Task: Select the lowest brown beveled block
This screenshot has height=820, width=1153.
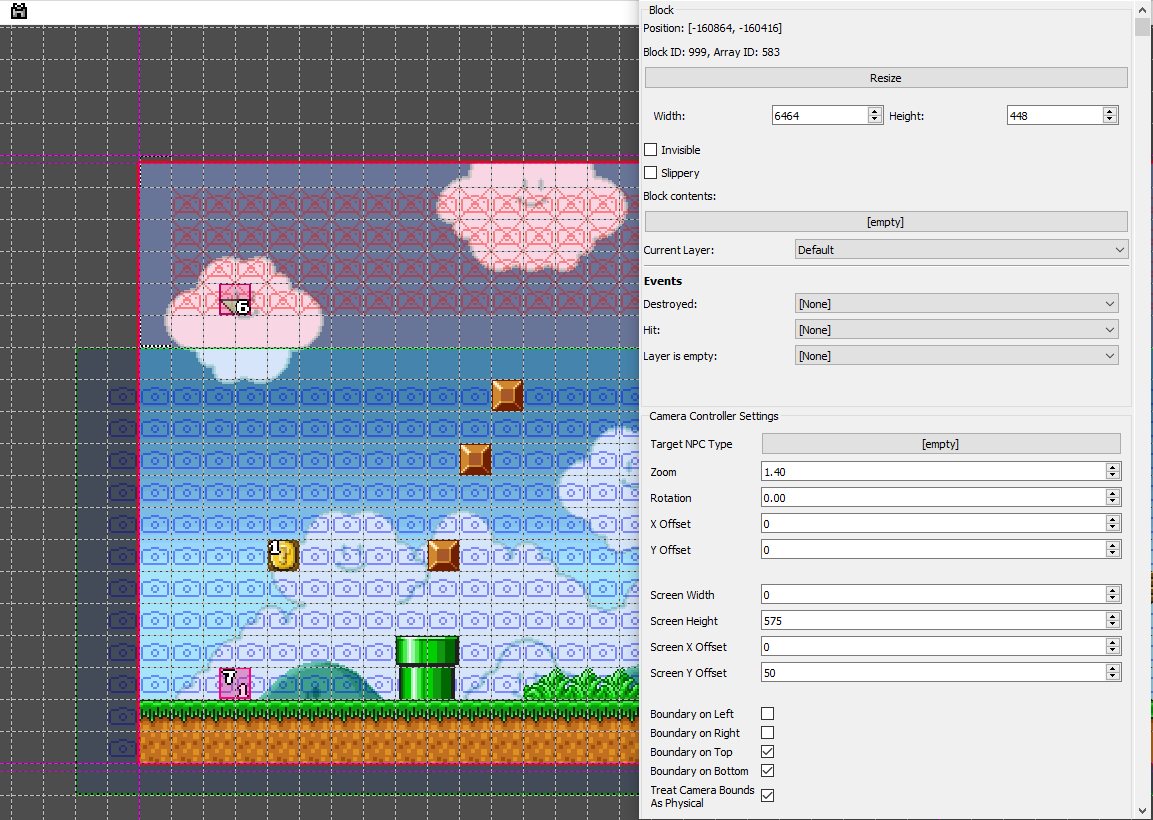Action: (443, 555)
